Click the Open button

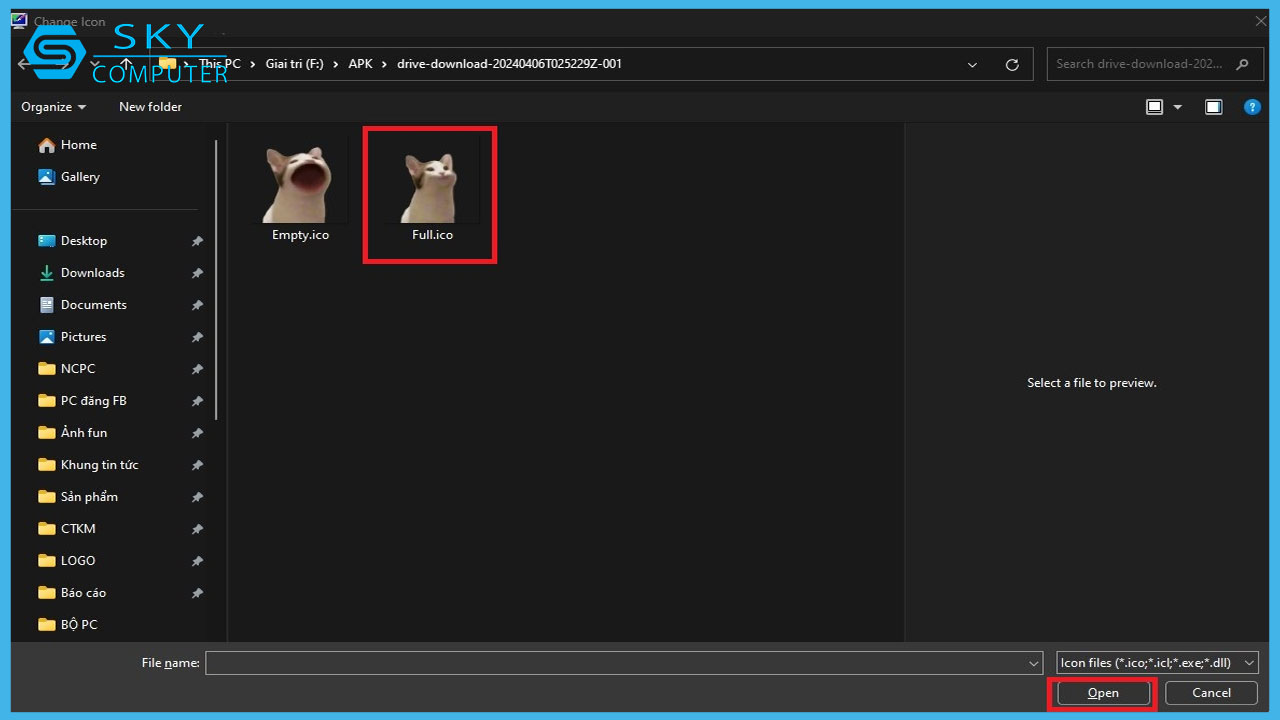1103,693
